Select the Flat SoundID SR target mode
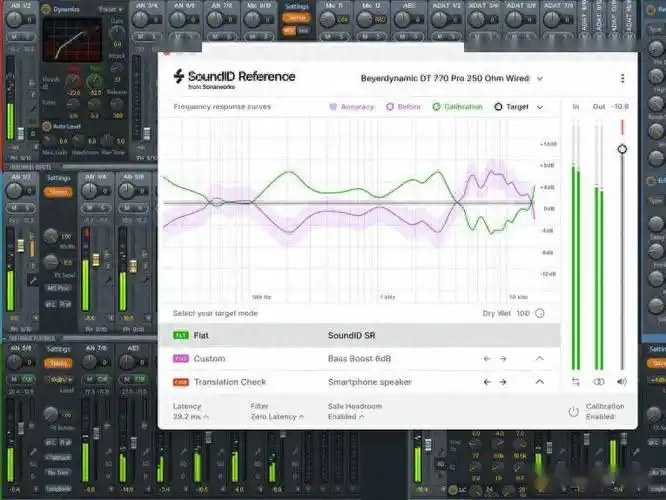 [359, 336]
